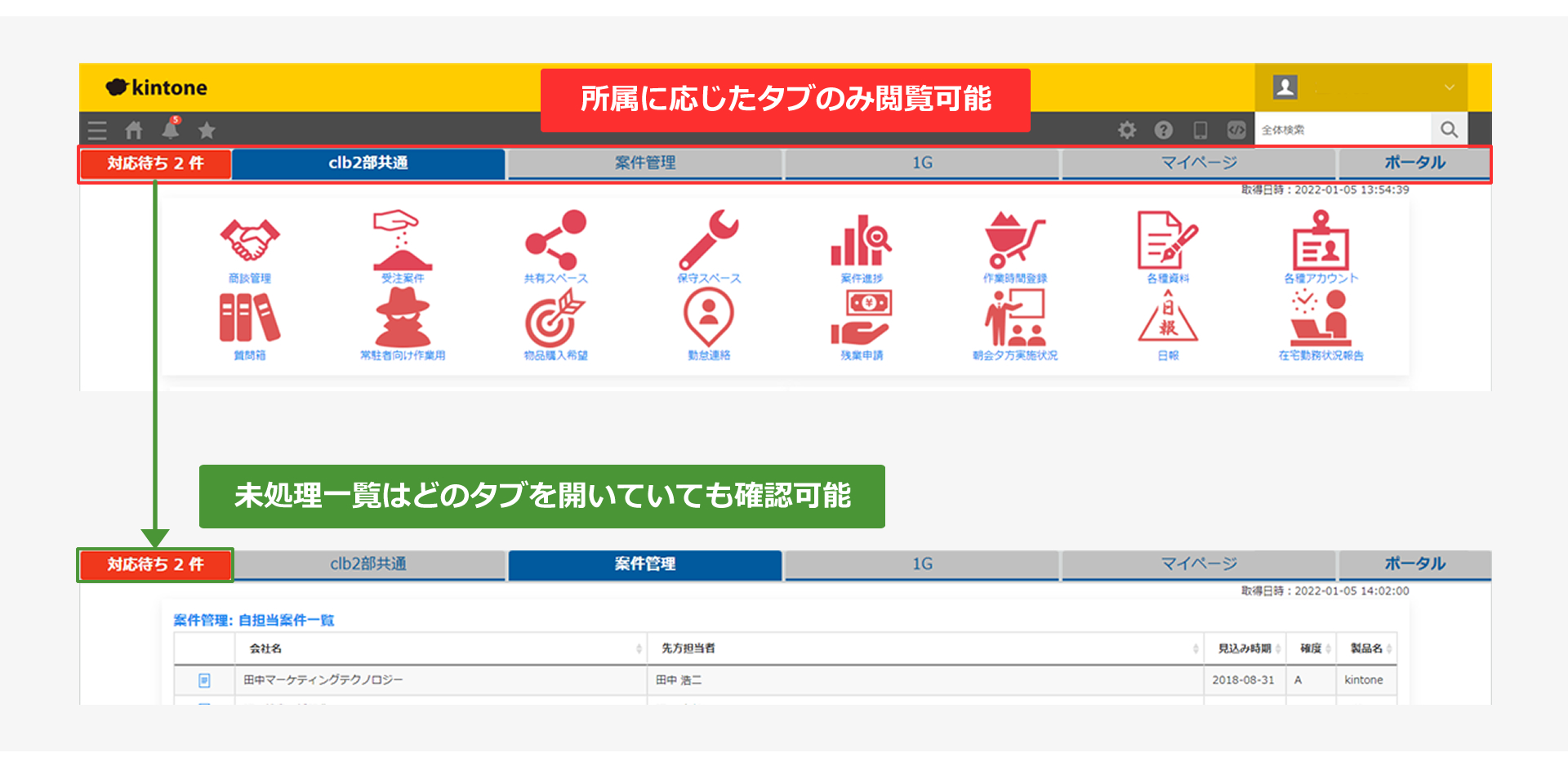Screen dimensions: 1568x784
Task: Click the 確度 value A cell
Action: coord(1311,680)
